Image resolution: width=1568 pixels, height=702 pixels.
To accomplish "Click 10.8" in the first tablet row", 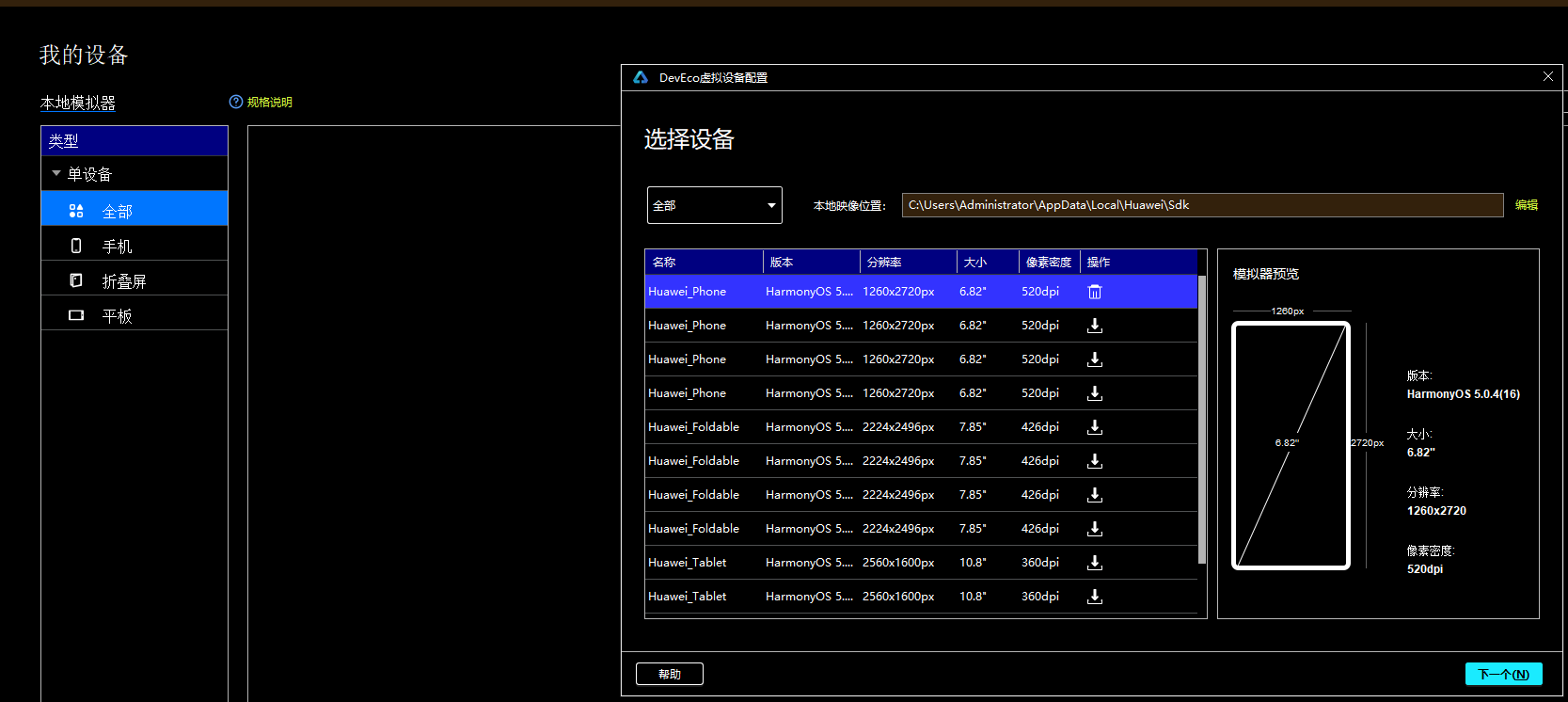I will [973, 563].
